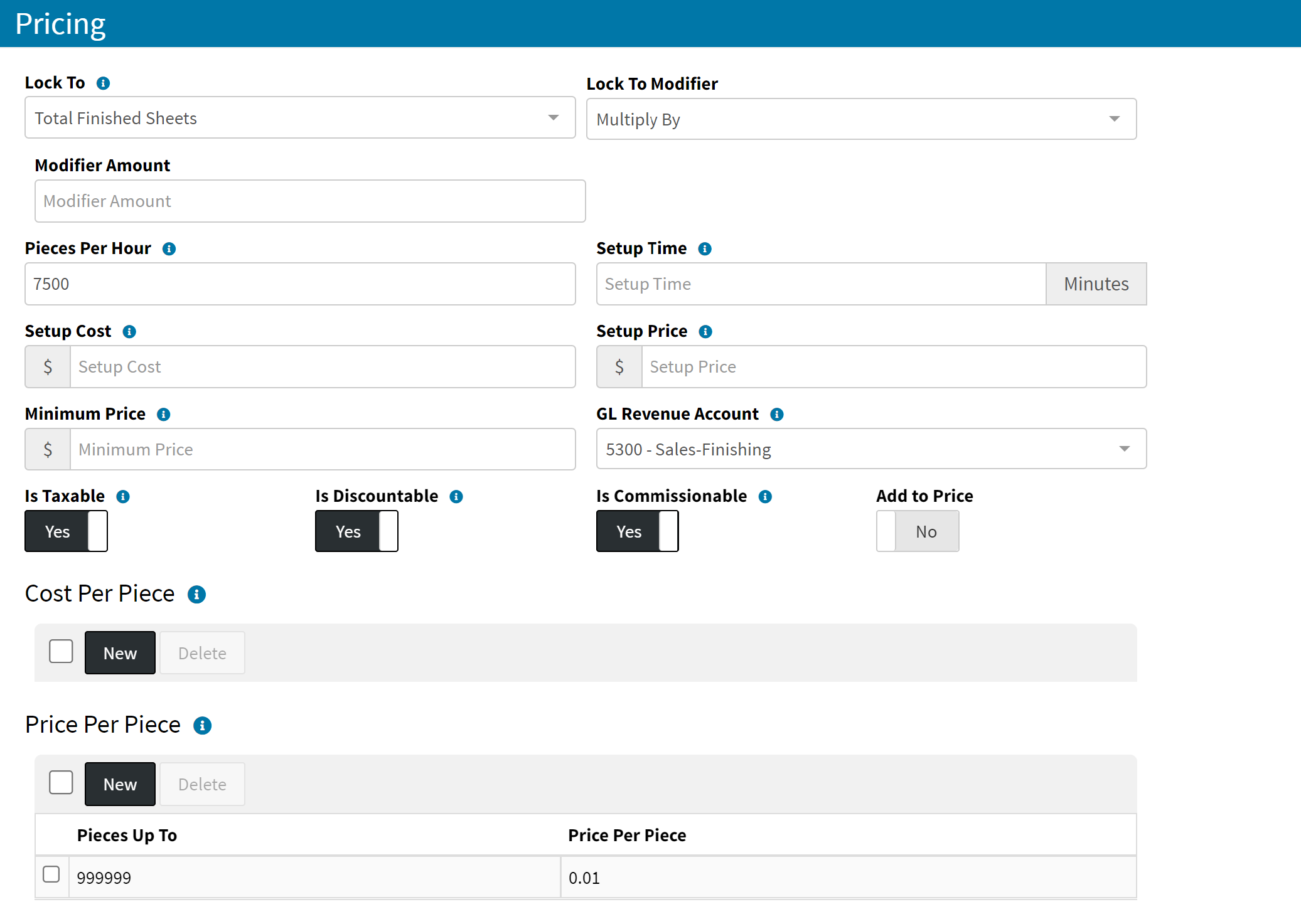Screen dimensions: 1301x924
Task: Click Setup Cost info icon
Action: (x=129, y=331)
